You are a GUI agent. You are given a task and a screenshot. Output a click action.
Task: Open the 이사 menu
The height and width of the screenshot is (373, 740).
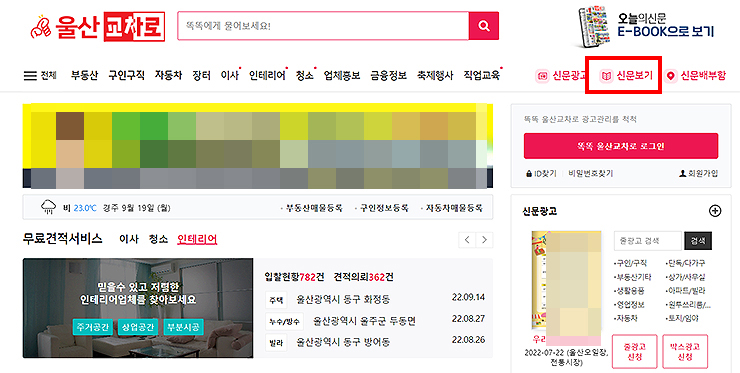point(230,76)
